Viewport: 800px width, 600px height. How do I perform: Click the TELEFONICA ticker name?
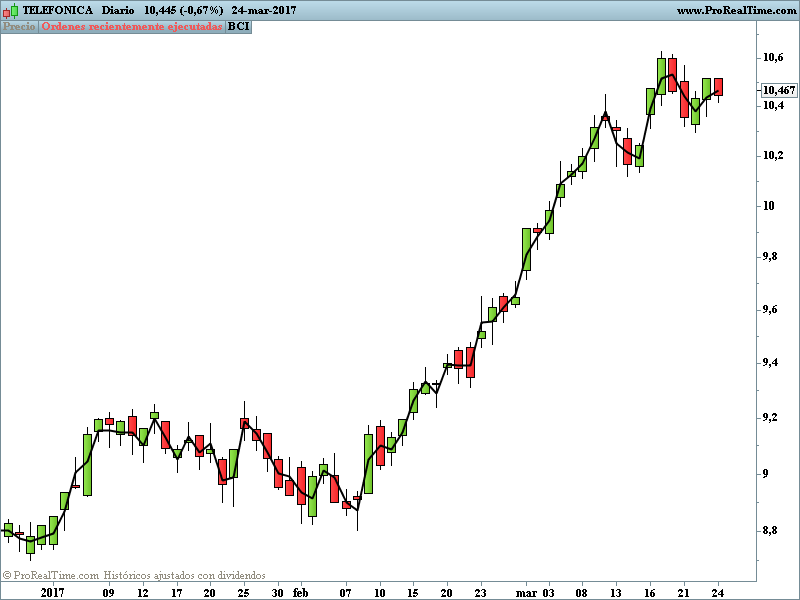[x=58, y=10]
